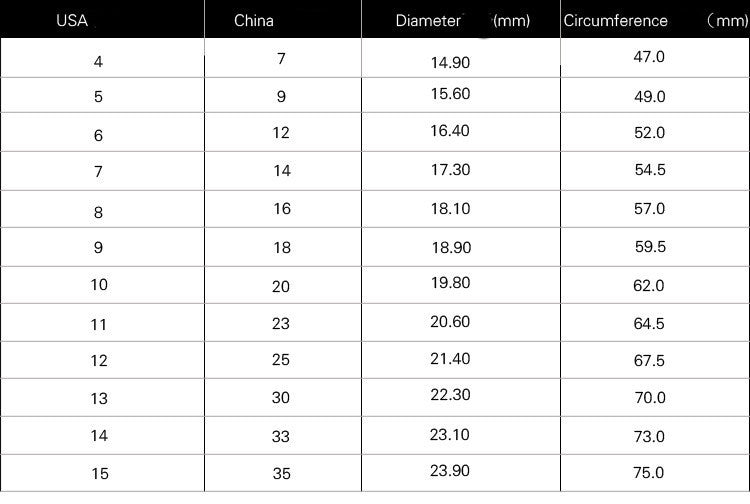The width and height of the screenshot is (750, 504).
Task: Click the USA column header
Action: point(71,20)
